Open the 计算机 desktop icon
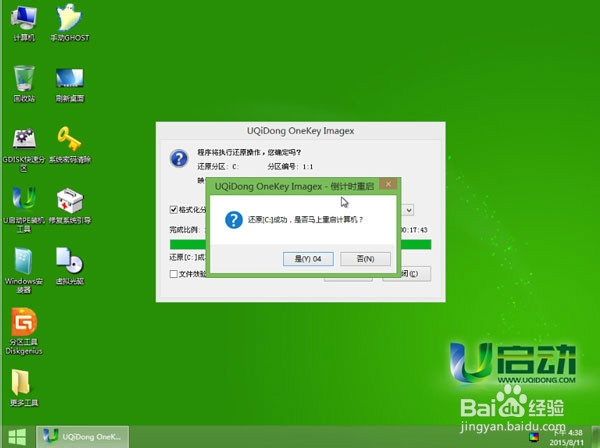Screen dimensions: 600x448 coord(24,23)
